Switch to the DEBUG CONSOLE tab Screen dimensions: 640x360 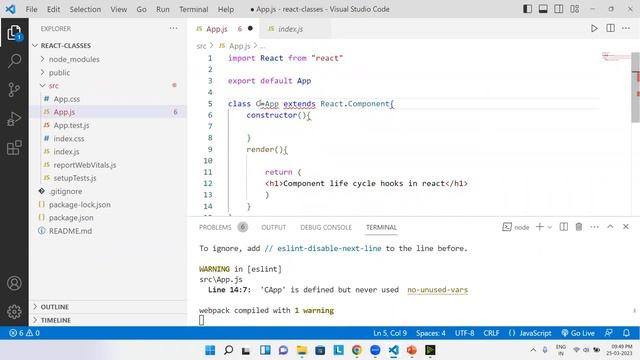[326, 227]
